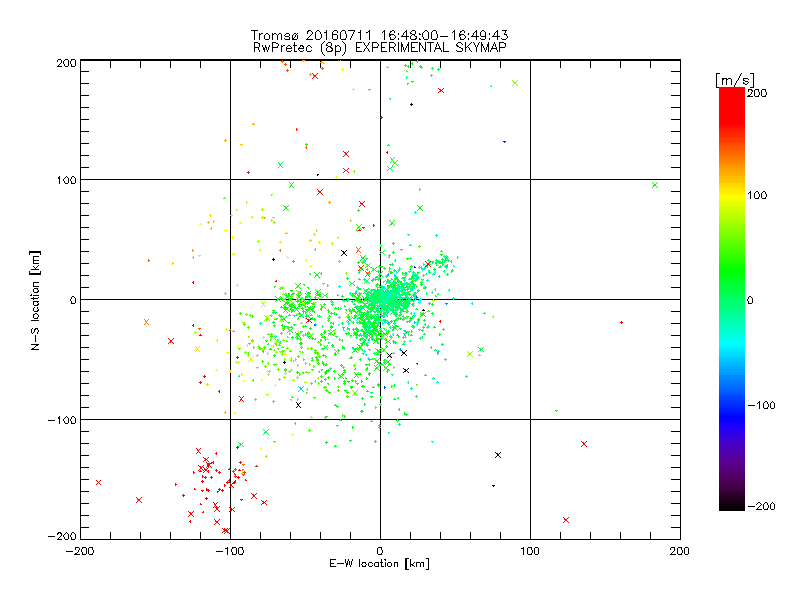Select the 'N-S location [km]' axis label
Viewport: 800px width, 600px height.
(35, 301)
